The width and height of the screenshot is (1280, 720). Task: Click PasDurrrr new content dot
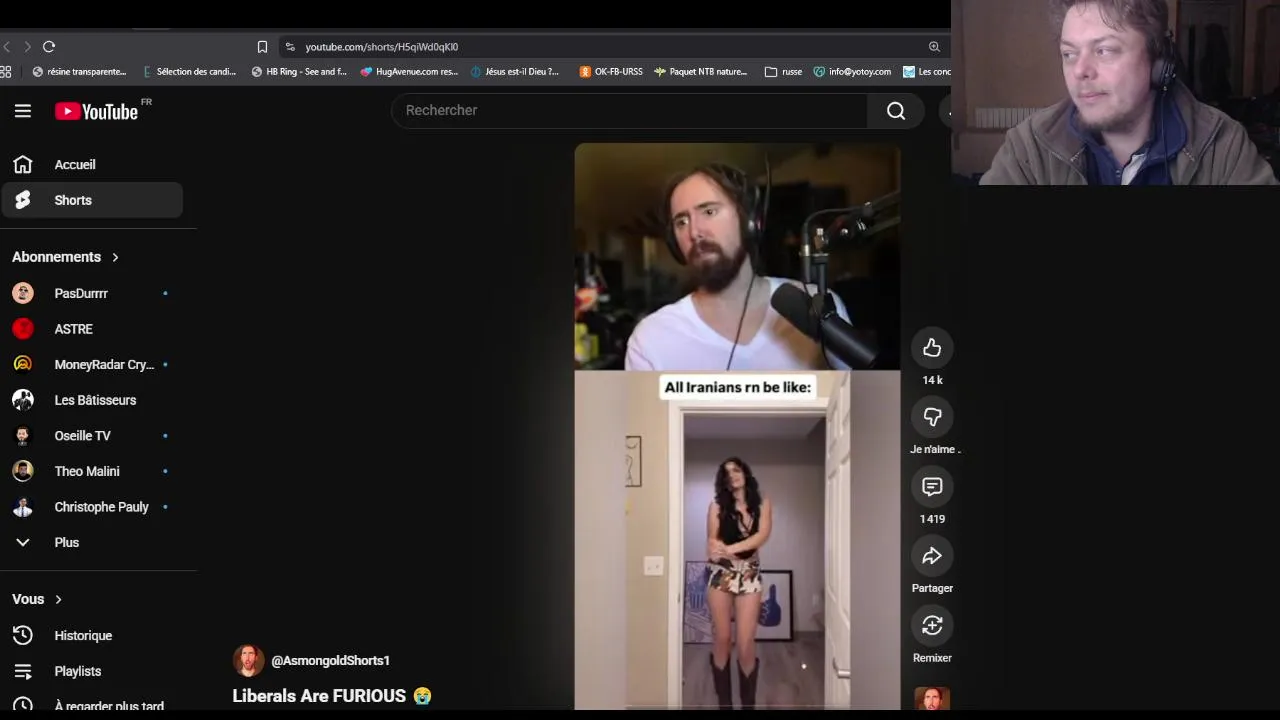(165, 293)
